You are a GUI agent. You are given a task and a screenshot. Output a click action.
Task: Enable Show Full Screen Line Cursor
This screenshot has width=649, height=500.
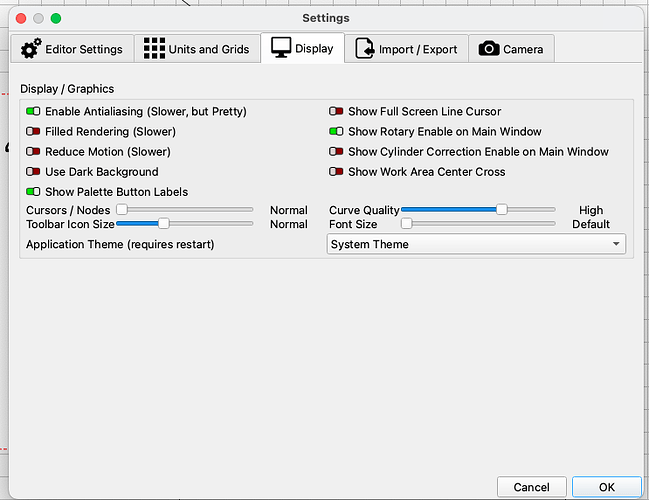[x=337, y=112]
